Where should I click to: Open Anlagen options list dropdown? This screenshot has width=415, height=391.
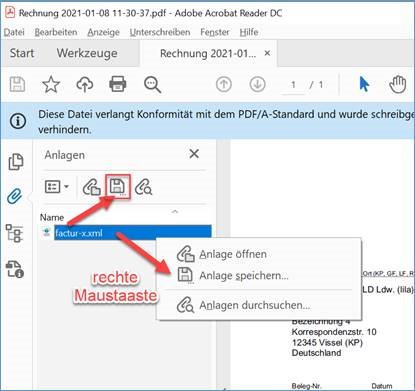coord(57,187)
